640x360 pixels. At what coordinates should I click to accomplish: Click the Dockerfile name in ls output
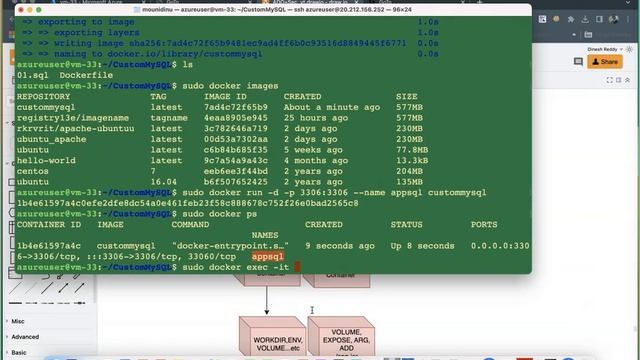tap(86, 76)
